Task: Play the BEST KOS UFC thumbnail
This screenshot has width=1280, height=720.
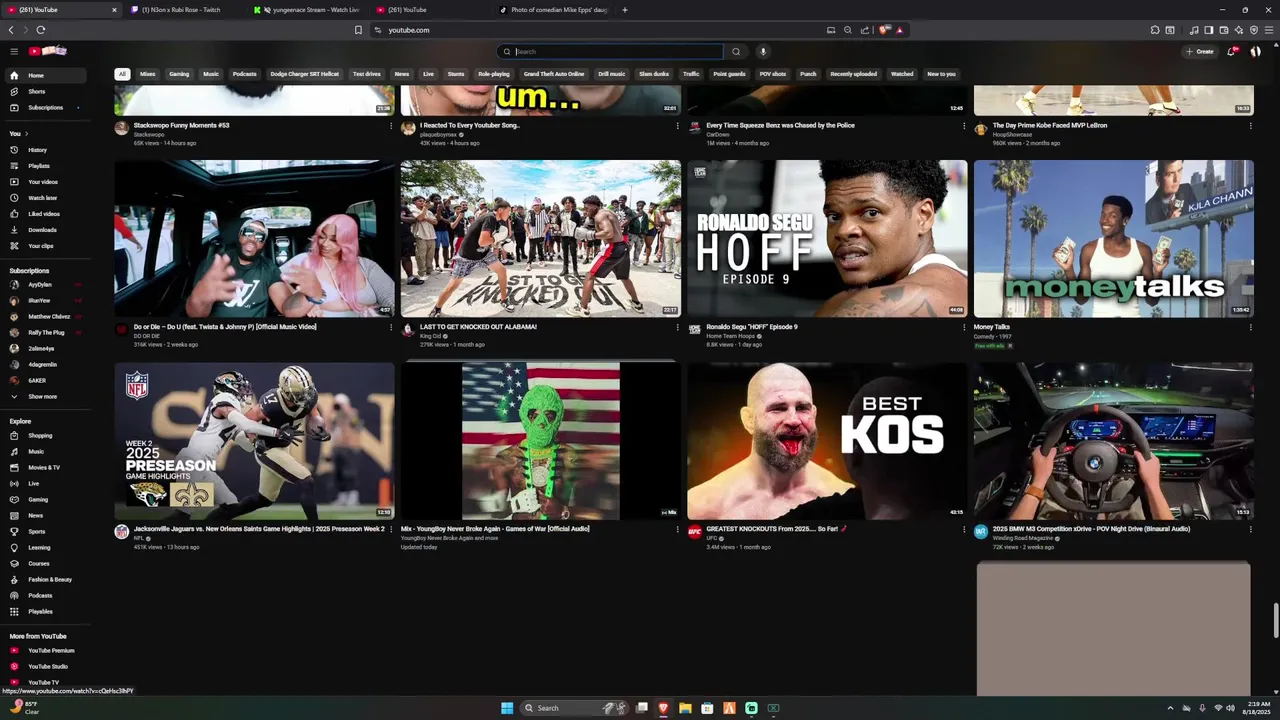Action: coord(827,441)
